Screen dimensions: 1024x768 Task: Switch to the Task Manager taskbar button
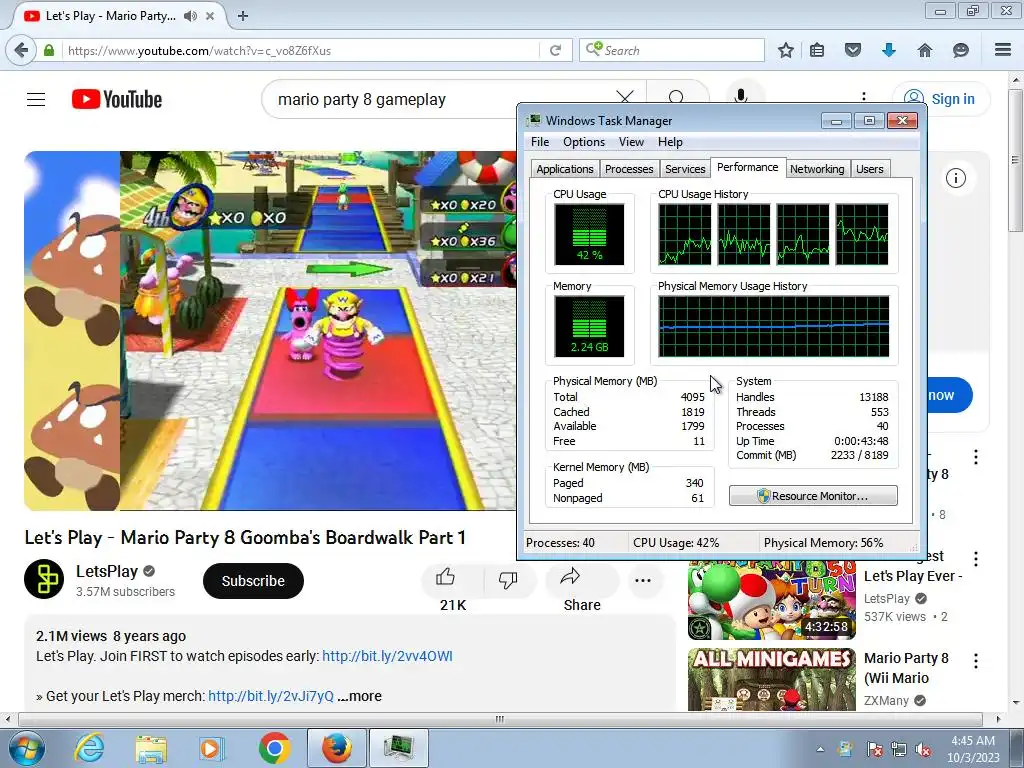[399, 748]
